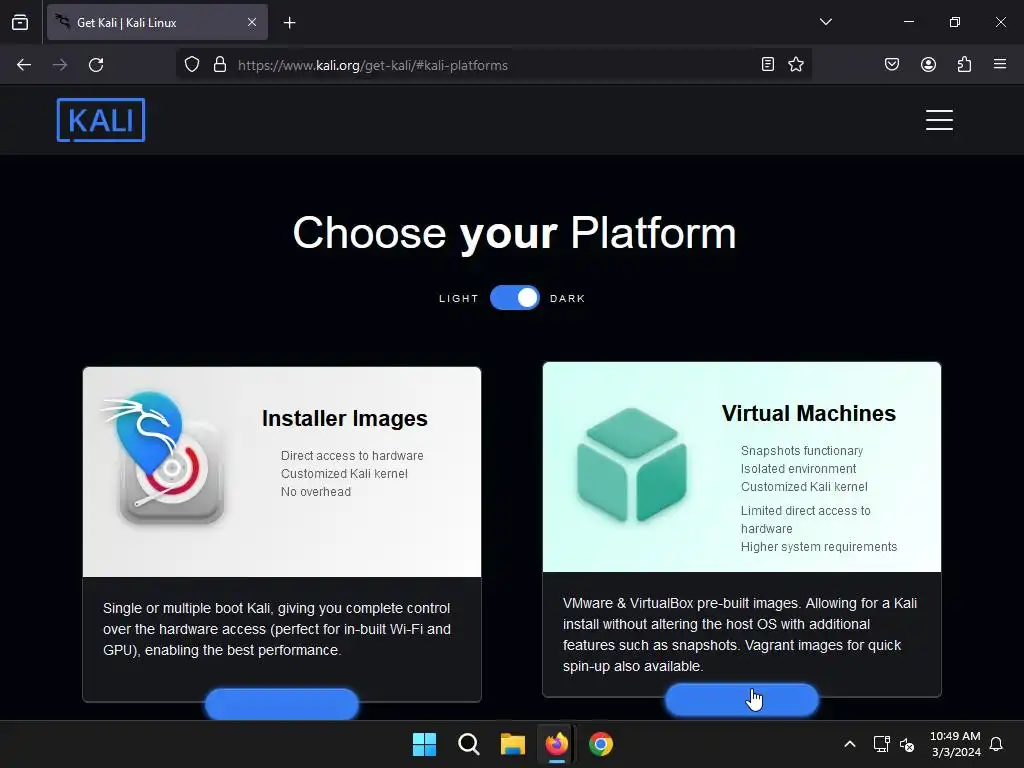This screenshot has height=768, width=1024.
Task: View site security padlock details
Action: pyautogui.click(x=220, y=65)
